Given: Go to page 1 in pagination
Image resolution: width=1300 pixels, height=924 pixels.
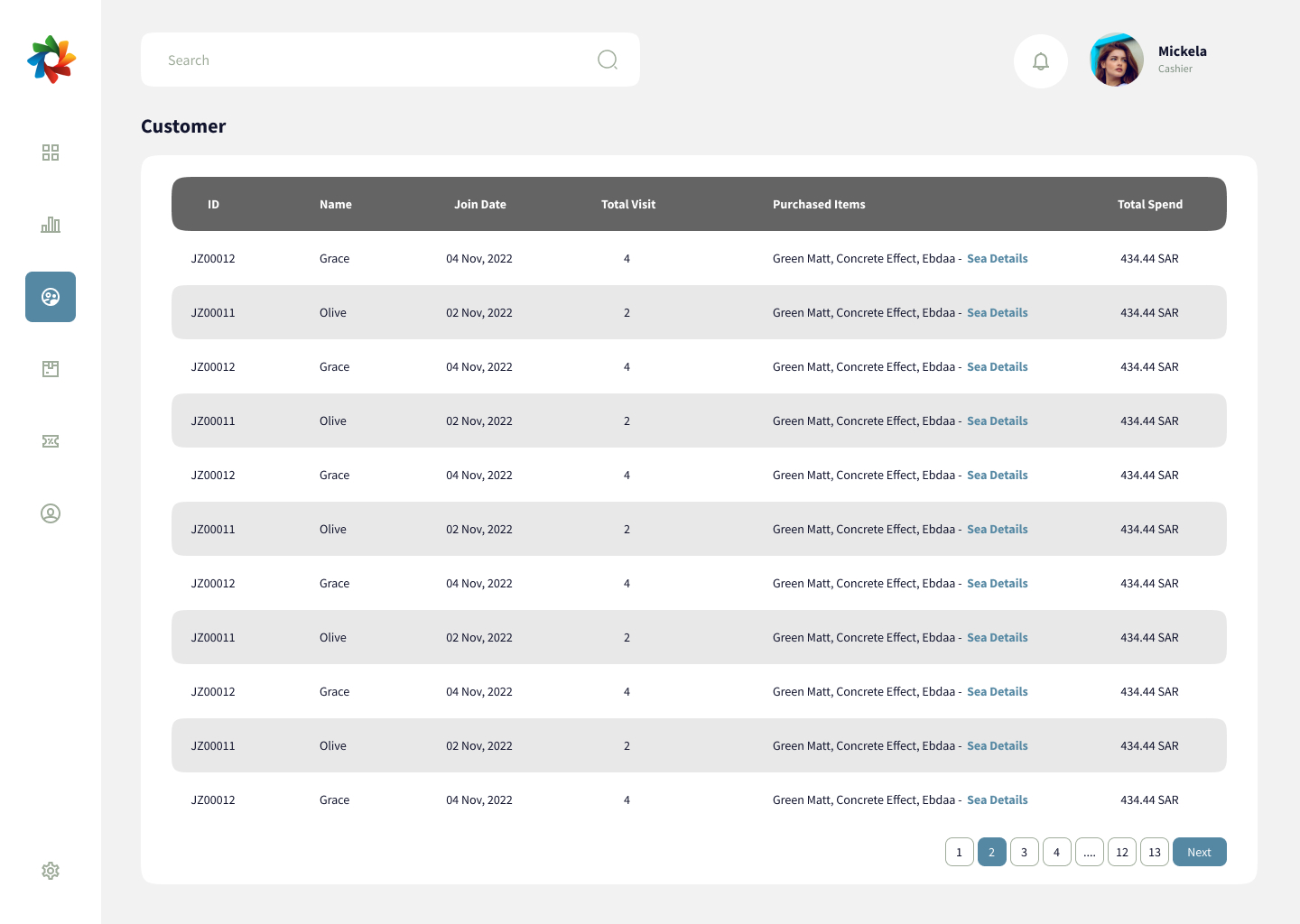Looking at the screenshot, I should pyautogui.click(x=960, y=852).
